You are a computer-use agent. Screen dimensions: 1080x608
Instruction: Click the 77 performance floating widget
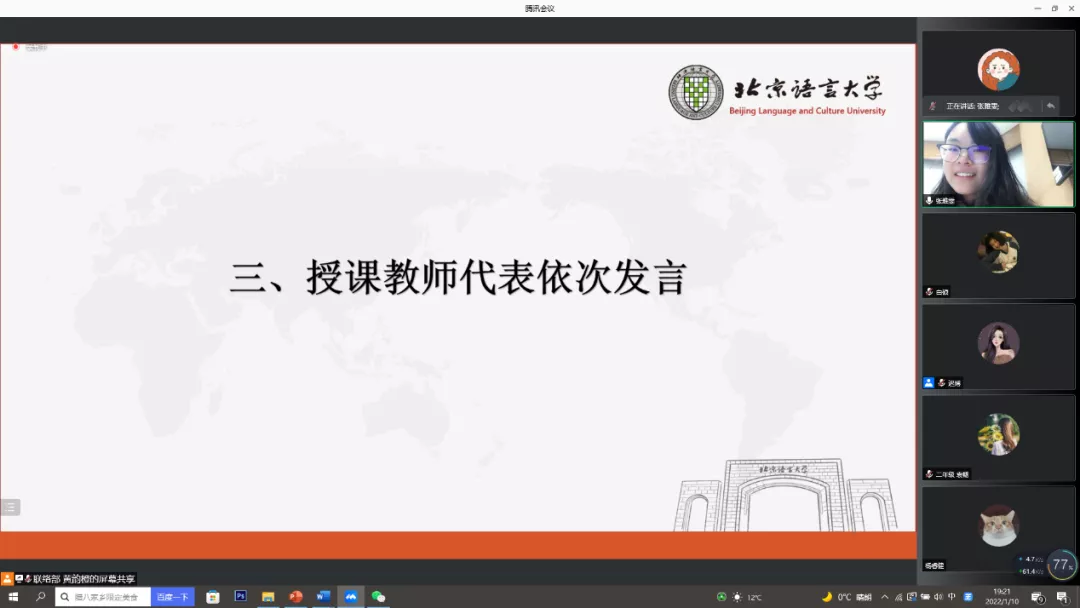tap(1061, 565)
